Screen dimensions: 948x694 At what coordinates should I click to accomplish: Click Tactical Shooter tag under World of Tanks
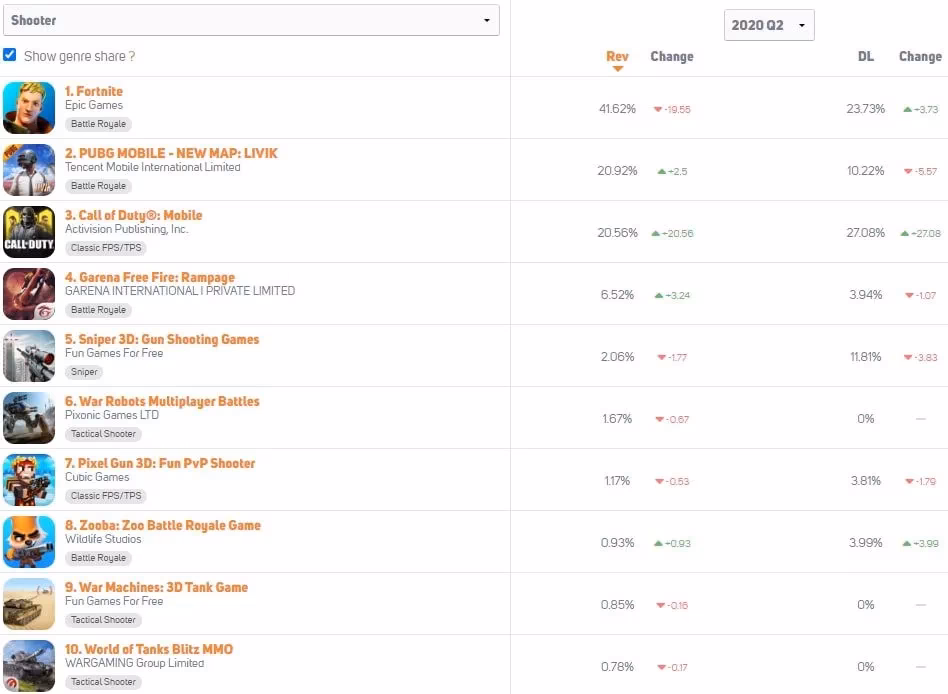tap(103, 682)
